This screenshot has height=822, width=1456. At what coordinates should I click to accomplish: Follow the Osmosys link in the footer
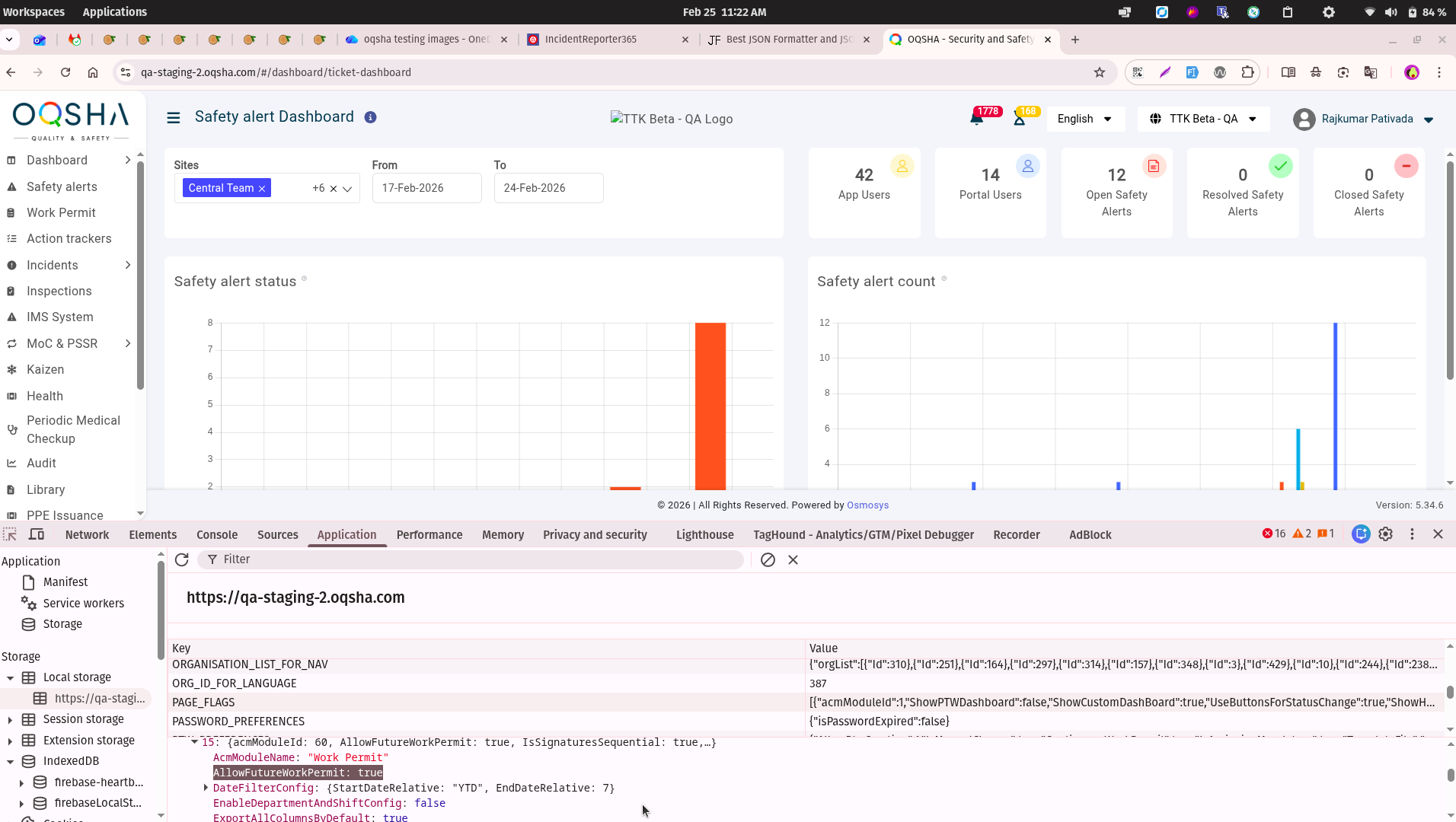[x=867, y=505]
